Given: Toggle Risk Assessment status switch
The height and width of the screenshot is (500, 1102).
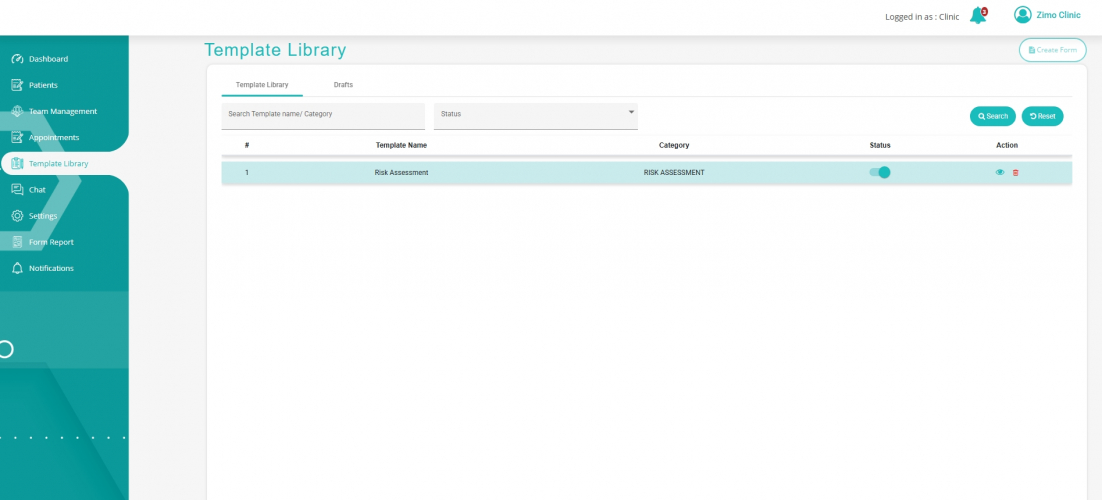Looking at the screenshot, I should coord(880,172).
